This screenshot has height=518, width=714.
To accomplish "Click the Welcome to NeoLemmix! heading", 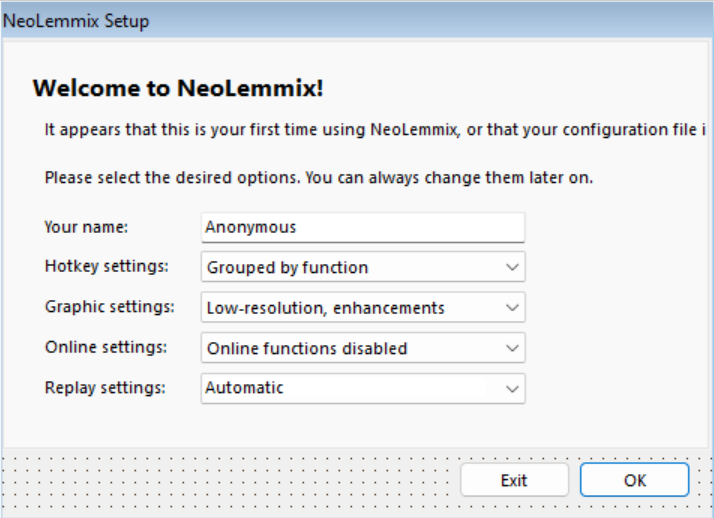I will tap(178, 88).
